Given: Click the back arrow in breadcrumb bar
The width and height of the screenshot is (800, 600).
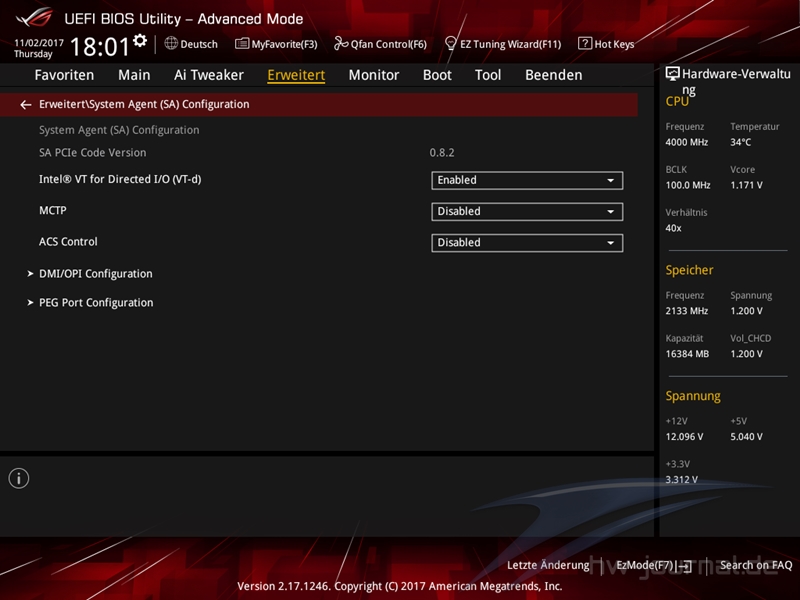Looking at the screenshot, I should [26, 105].
